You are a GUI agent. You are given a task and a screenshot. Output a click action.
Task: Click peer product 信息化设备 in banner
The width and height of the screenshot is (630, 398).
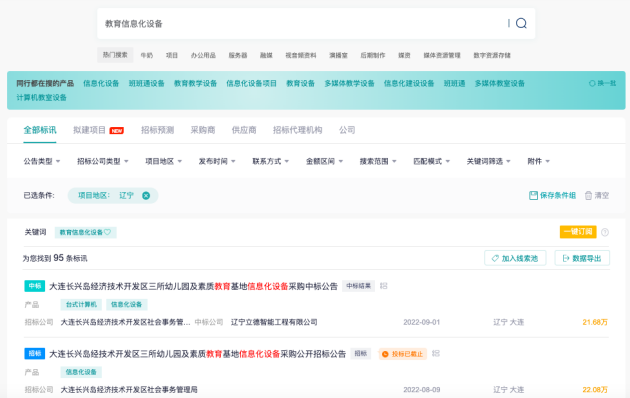pos(101,84)
